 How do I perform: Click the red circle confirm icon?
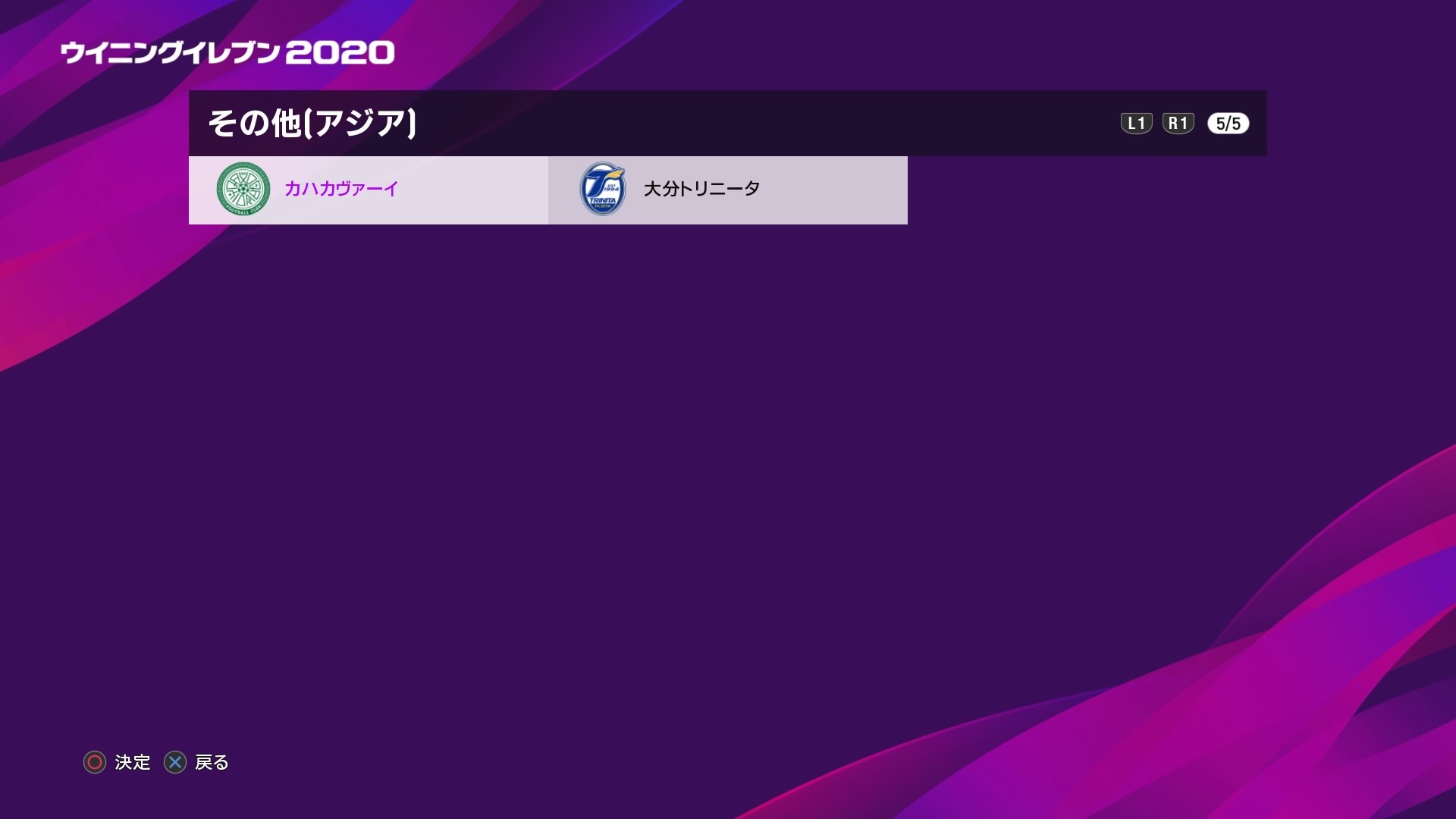click(x=95, y=762)
